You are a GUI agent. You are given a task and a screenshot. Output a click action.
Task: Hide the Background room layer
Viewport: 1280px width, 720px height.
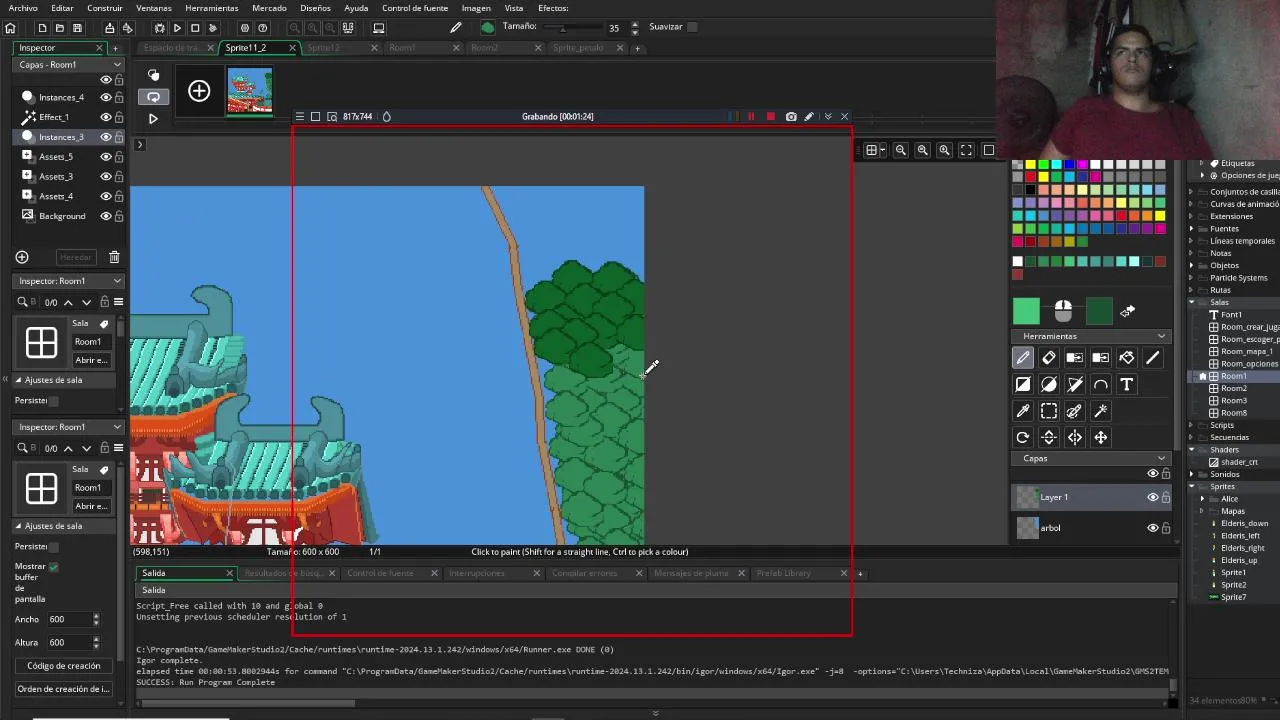tap(105, 216)
